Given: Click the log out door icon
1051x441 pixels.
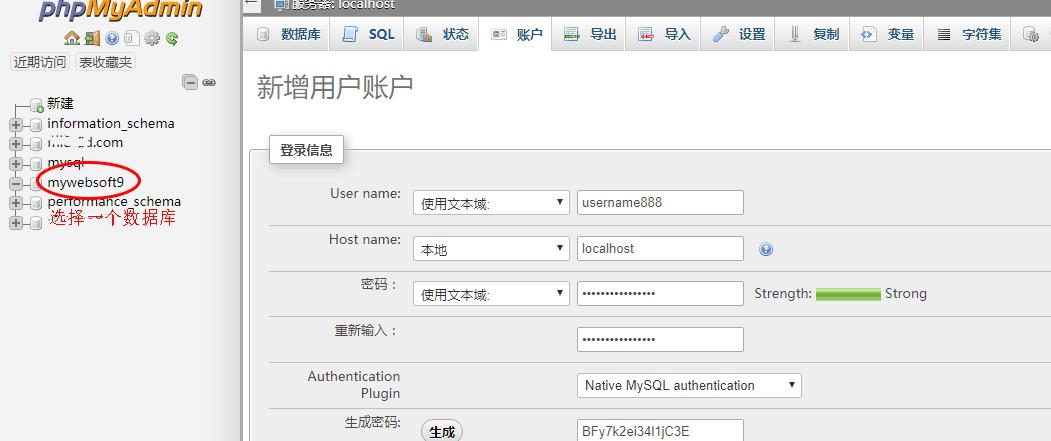Looking at the screenshot, I should click(92, 38).
